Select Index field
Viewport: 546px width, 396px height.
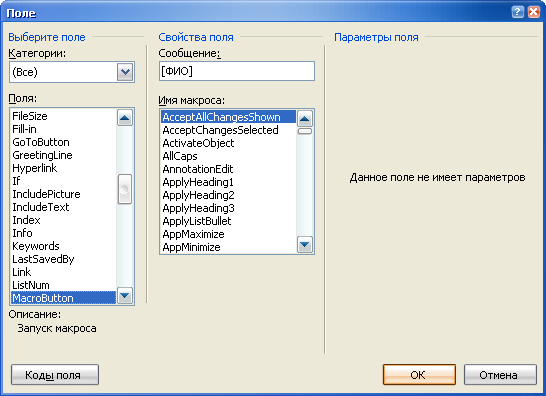64,220
